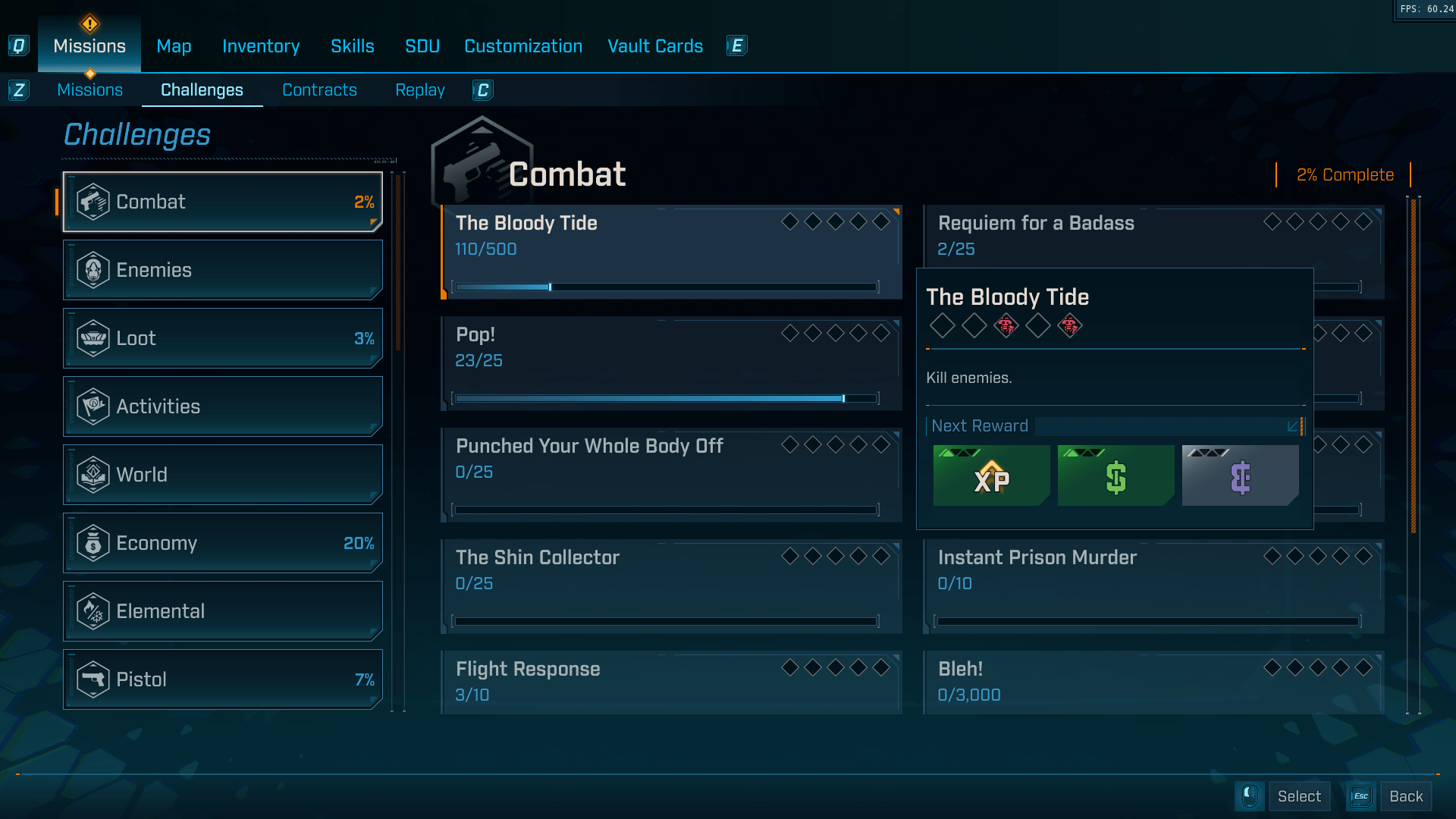Viewport: 1456px width, 819px height.
Task: Open the Replay sub-tab
Action: 420,90
